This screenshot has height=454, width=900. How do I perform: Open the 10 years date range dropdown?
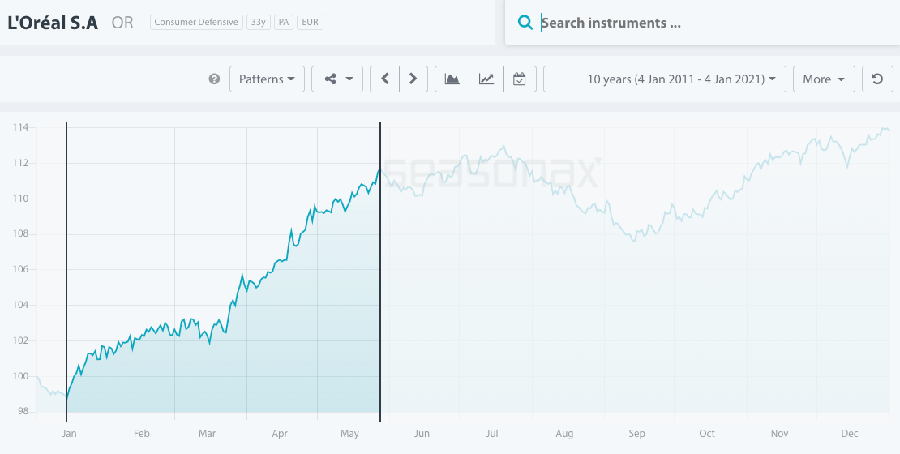681,79
